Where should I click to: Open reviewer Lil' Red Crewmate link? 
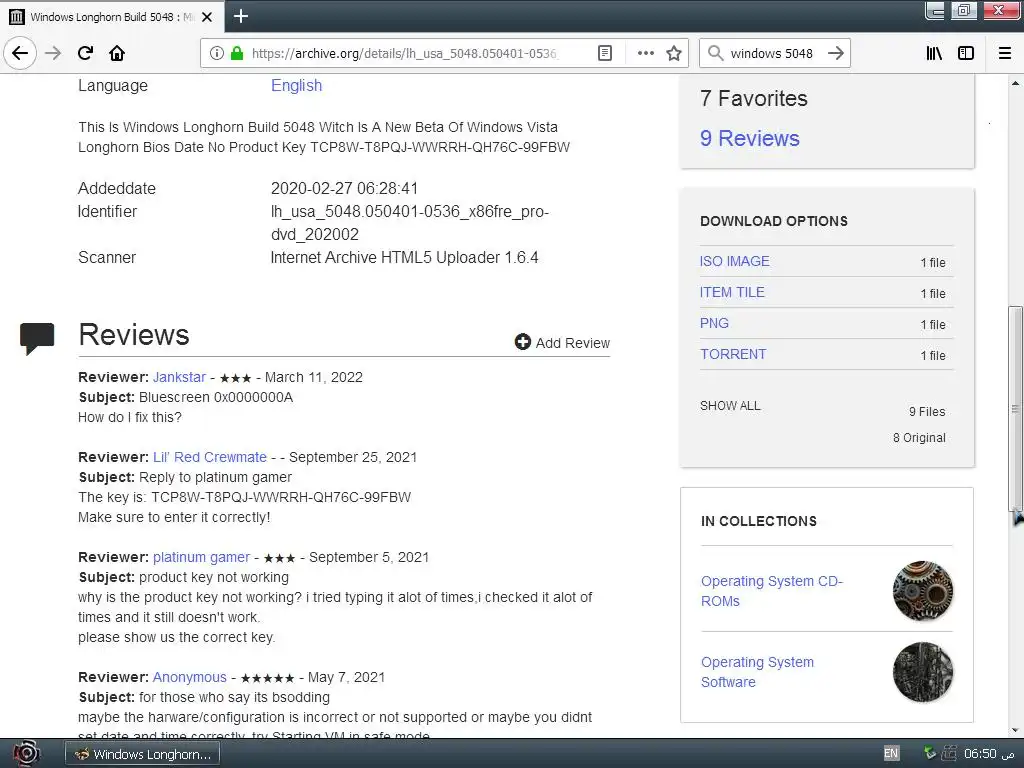pyautogui.click(x=210, y=457)
